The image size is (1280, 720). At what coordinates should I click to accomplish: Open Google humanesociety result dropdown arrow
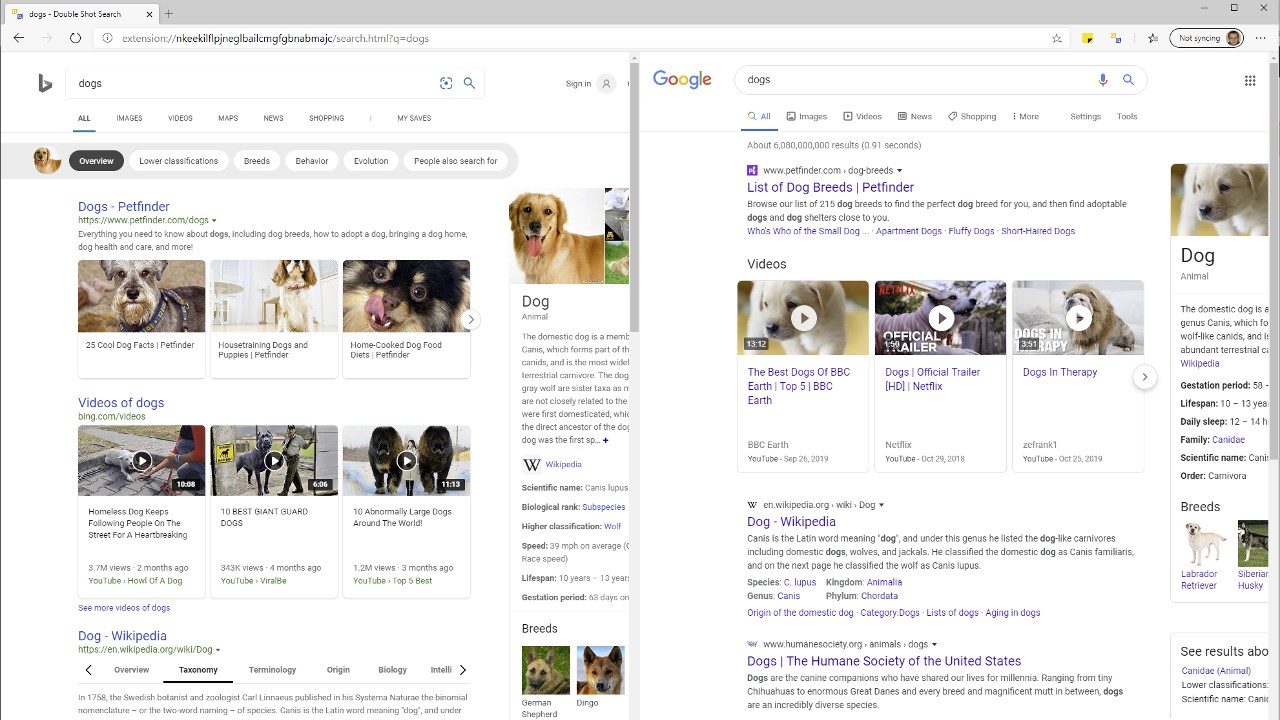click(934, 644)
